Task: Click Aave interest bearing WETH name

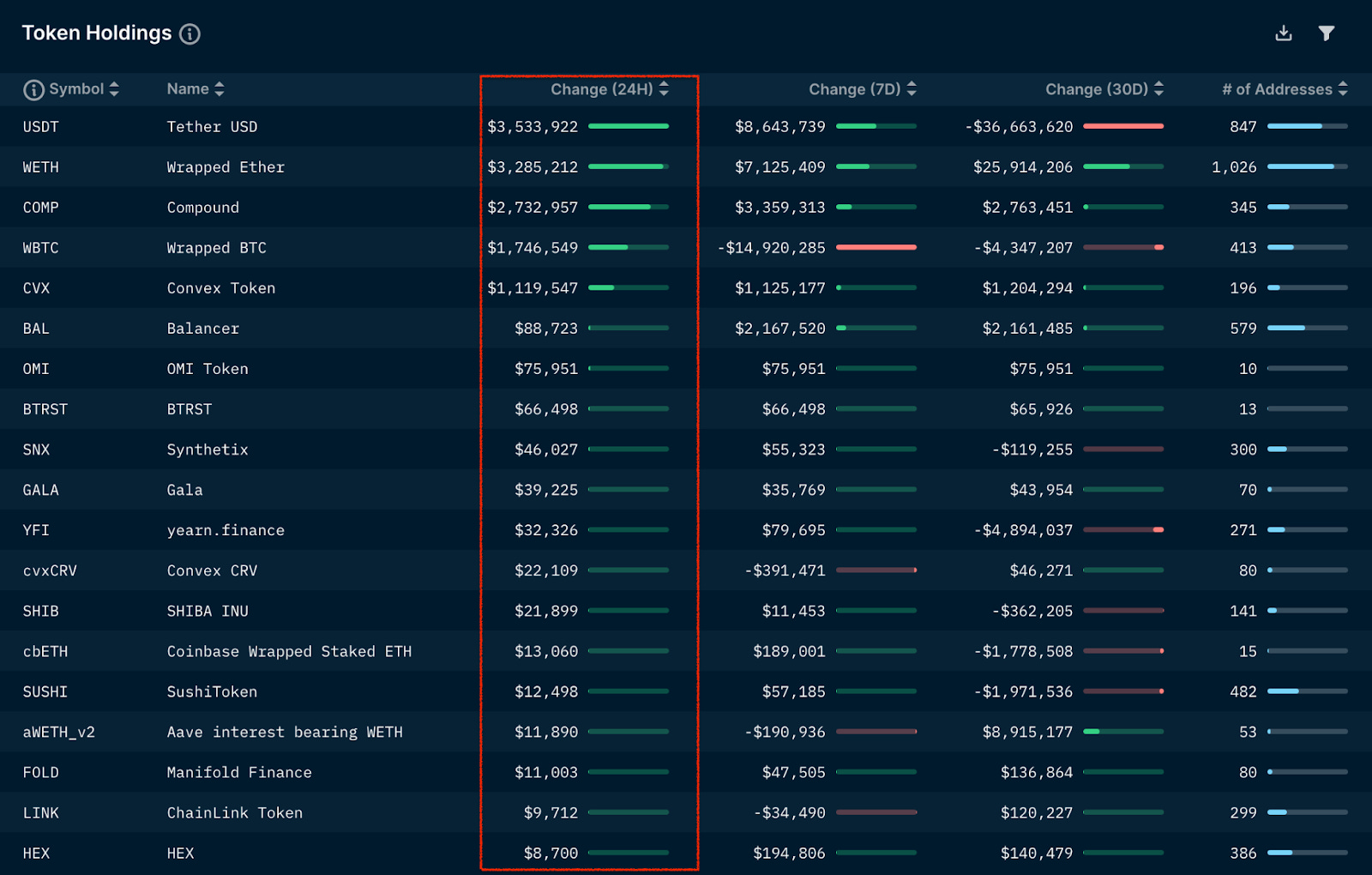Action: tap(285, 732)
